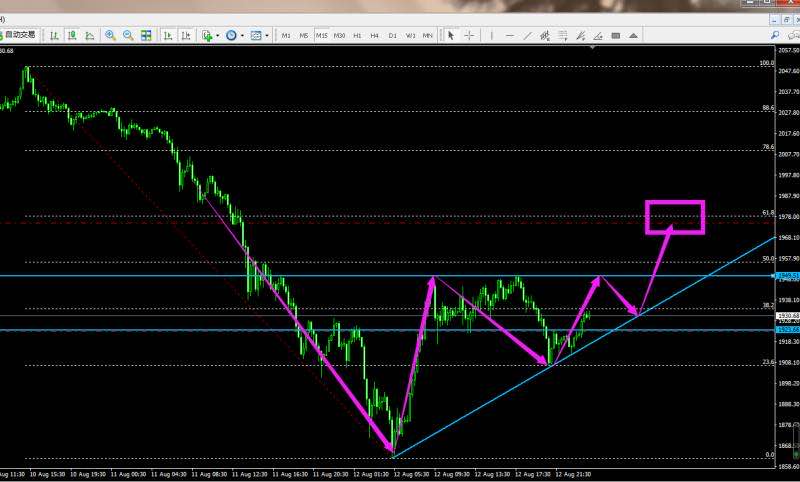Select D1 timeframe
Screen dimensions: 800x482
392,35
